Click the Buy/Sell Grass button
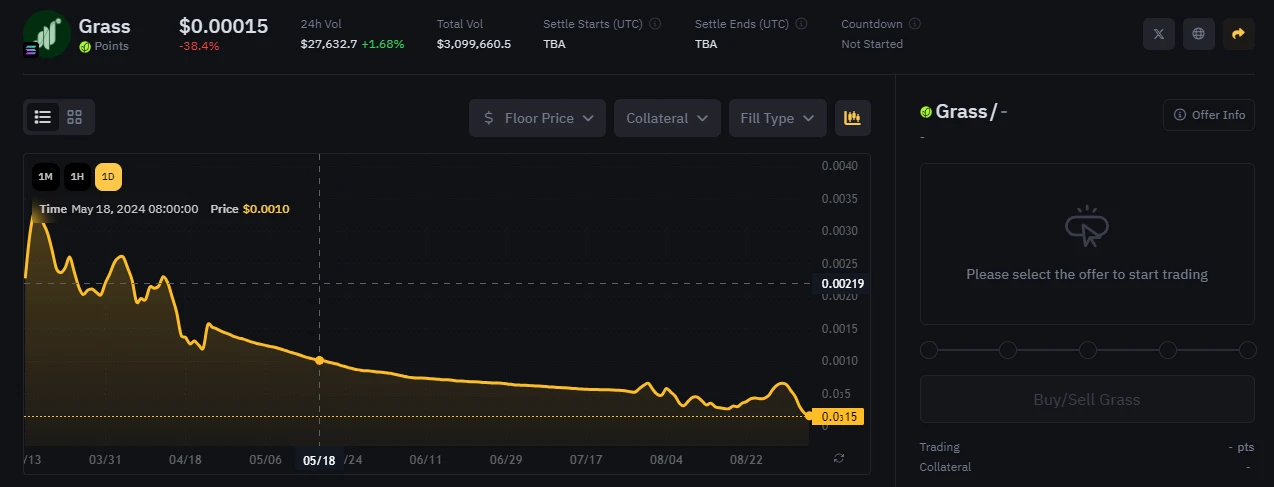Image resolution: width=1274 pixels, height=487 pixels. pos(1087,399)
